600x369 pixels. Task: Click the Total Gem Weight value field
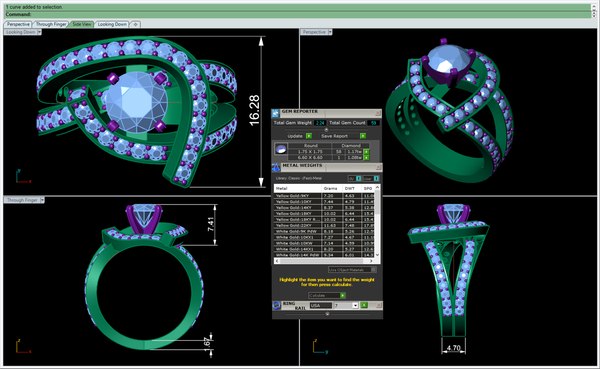pos(320,123)
